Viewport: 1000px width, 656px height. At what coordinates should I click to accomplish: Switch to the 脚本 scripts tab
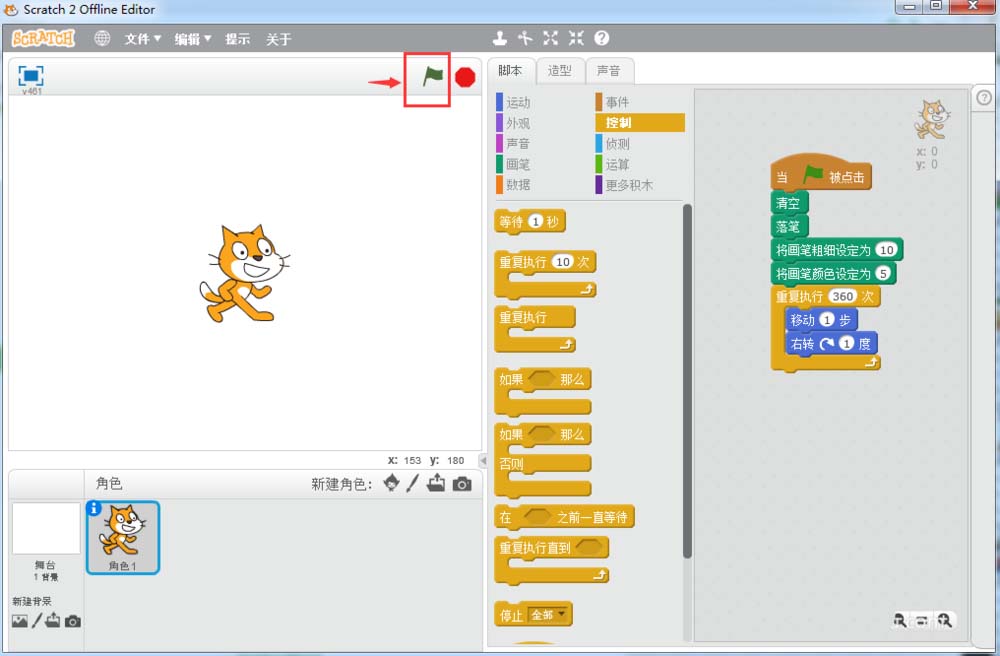[x=510, y=71]
